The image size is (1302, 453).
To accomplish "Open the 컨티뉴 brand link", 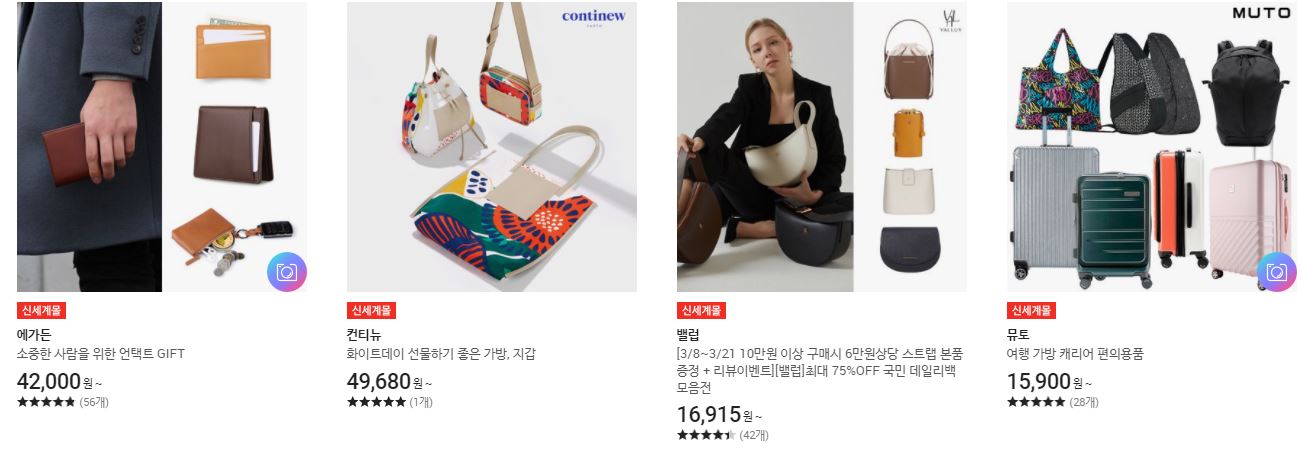I will pos(364,335).
